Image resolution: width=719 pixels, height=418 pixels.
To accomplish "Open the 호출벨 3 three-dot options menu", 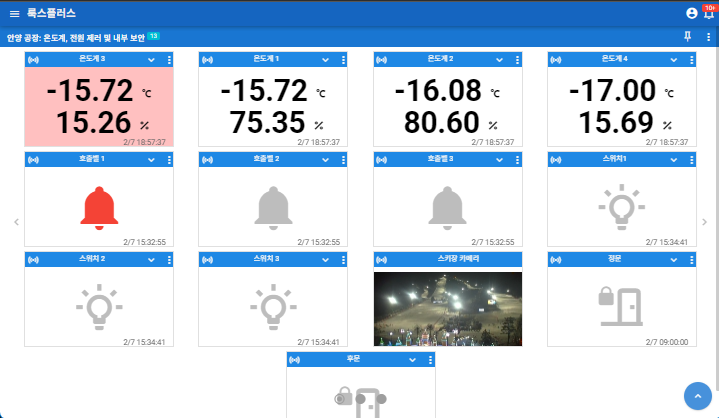I will pos(518,159).
